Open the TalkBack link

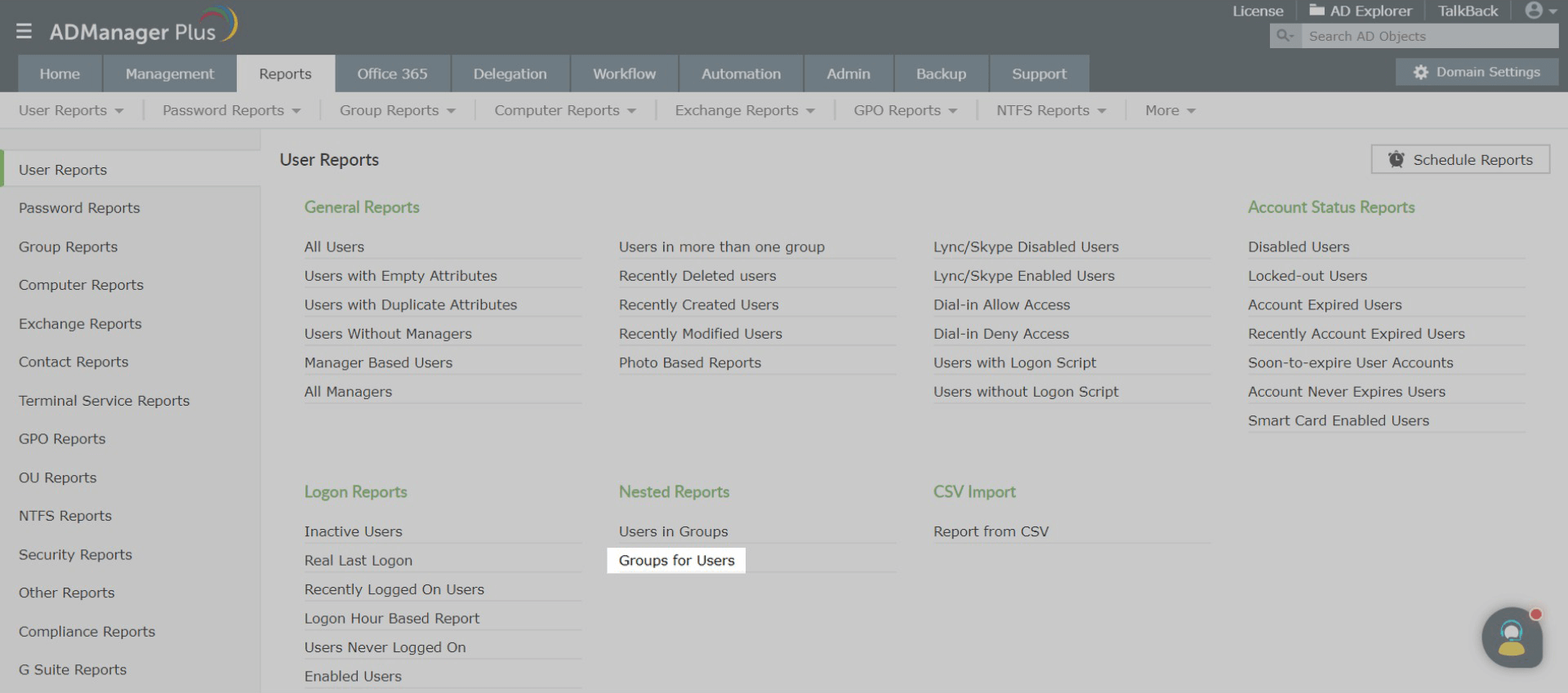1468,11
